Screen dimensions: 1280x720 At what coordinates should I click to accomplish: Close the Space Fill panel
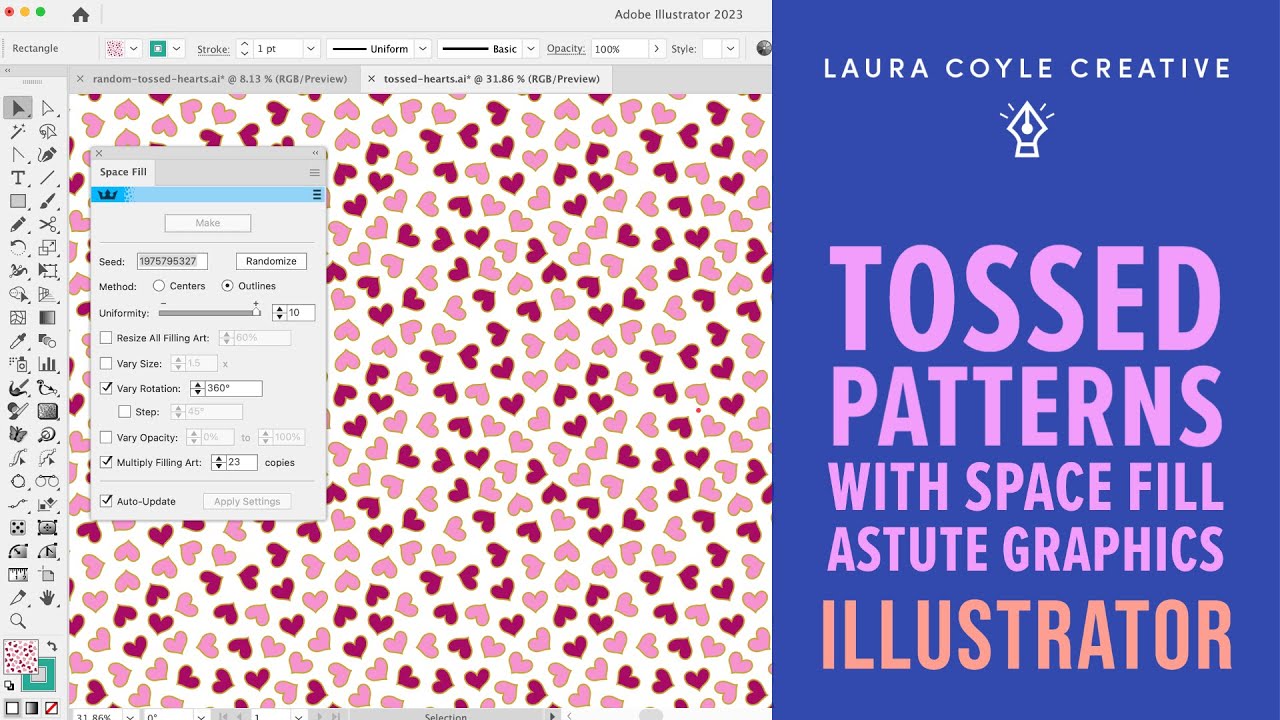(x=99, y=153)
